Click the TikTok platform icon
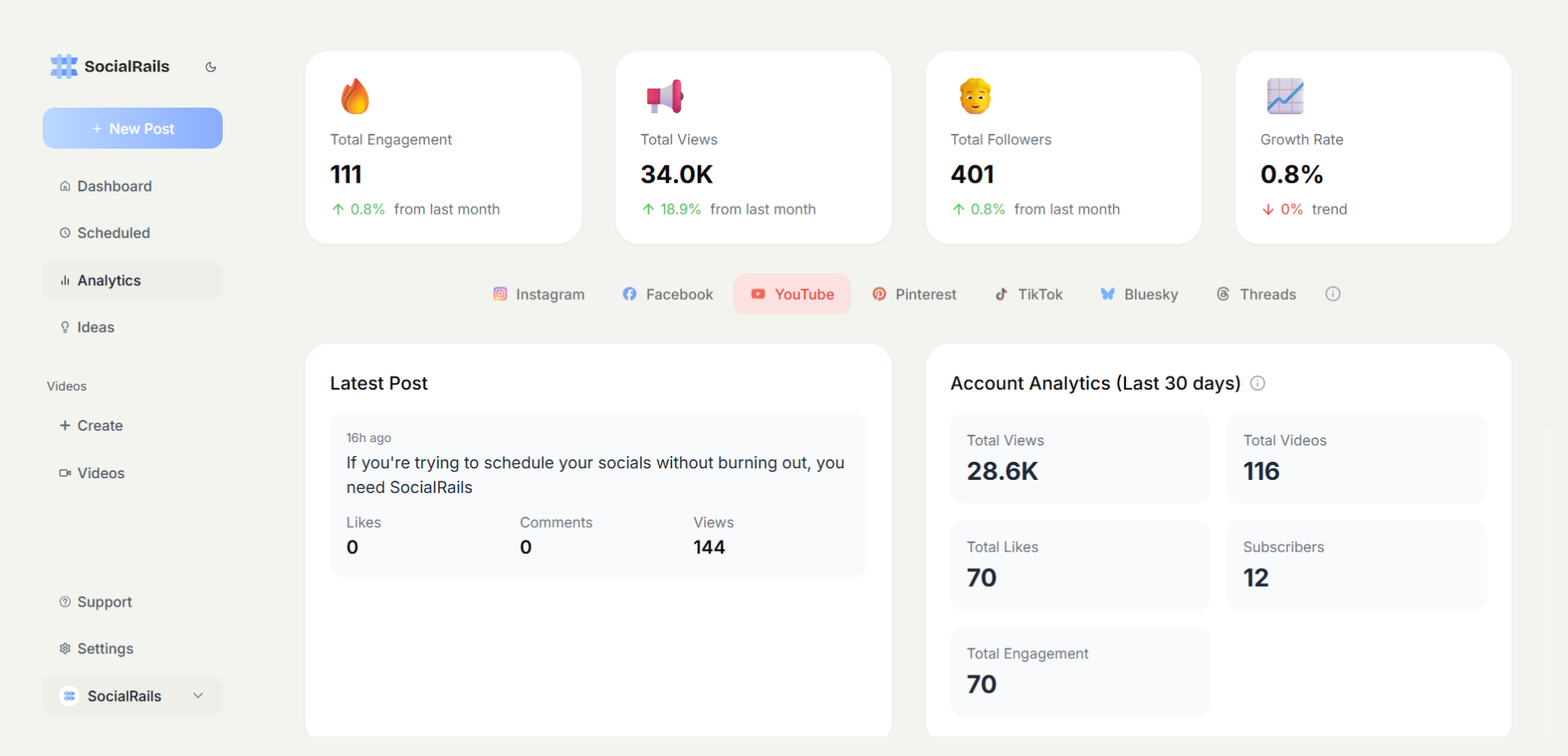Image resolution: width=1568 pixels, height=756 pixels. click(1002, 293)
